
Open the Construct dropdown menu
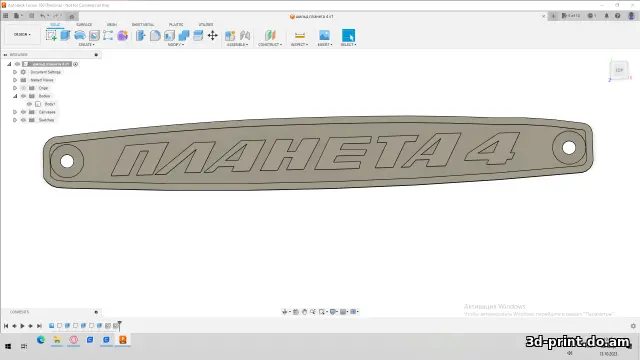(270, 44)
